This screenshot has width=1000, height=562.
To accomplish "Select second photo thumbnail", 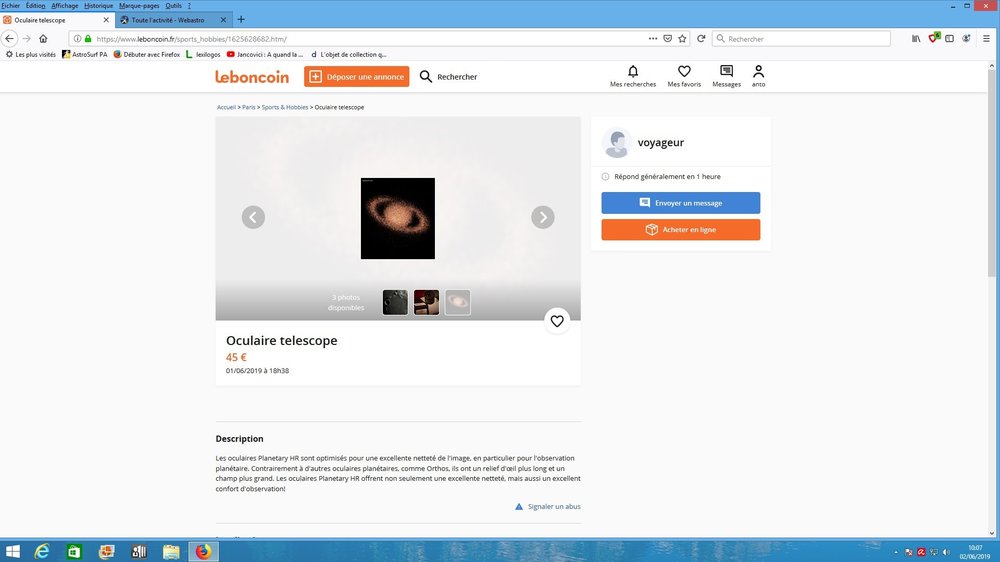I will click(x=426, y=302).
